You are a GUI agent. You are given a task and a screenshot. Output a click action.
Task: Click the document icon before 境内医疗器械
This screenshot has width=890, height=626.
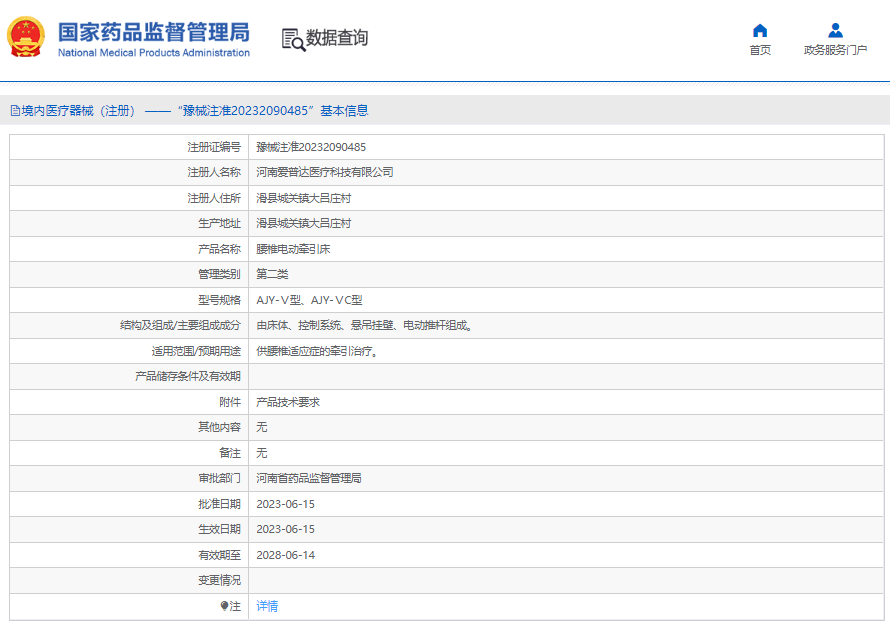(15, 111)
